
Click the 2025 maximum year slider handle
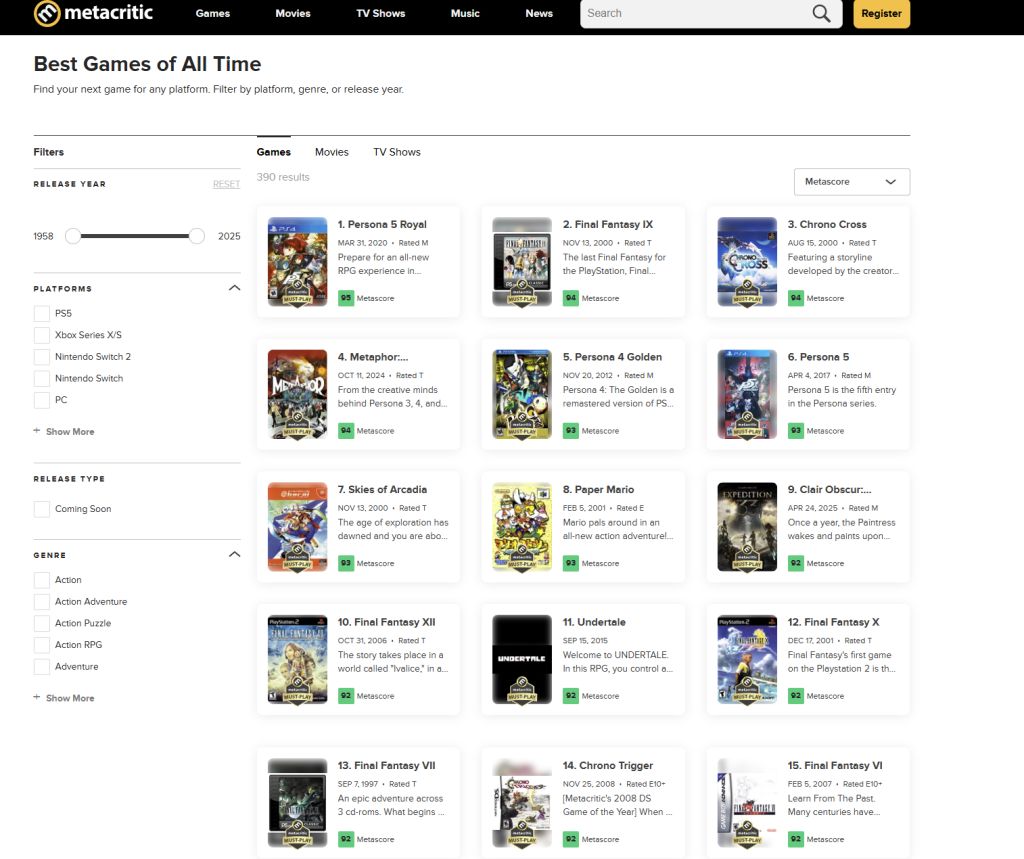click(197, 236)
